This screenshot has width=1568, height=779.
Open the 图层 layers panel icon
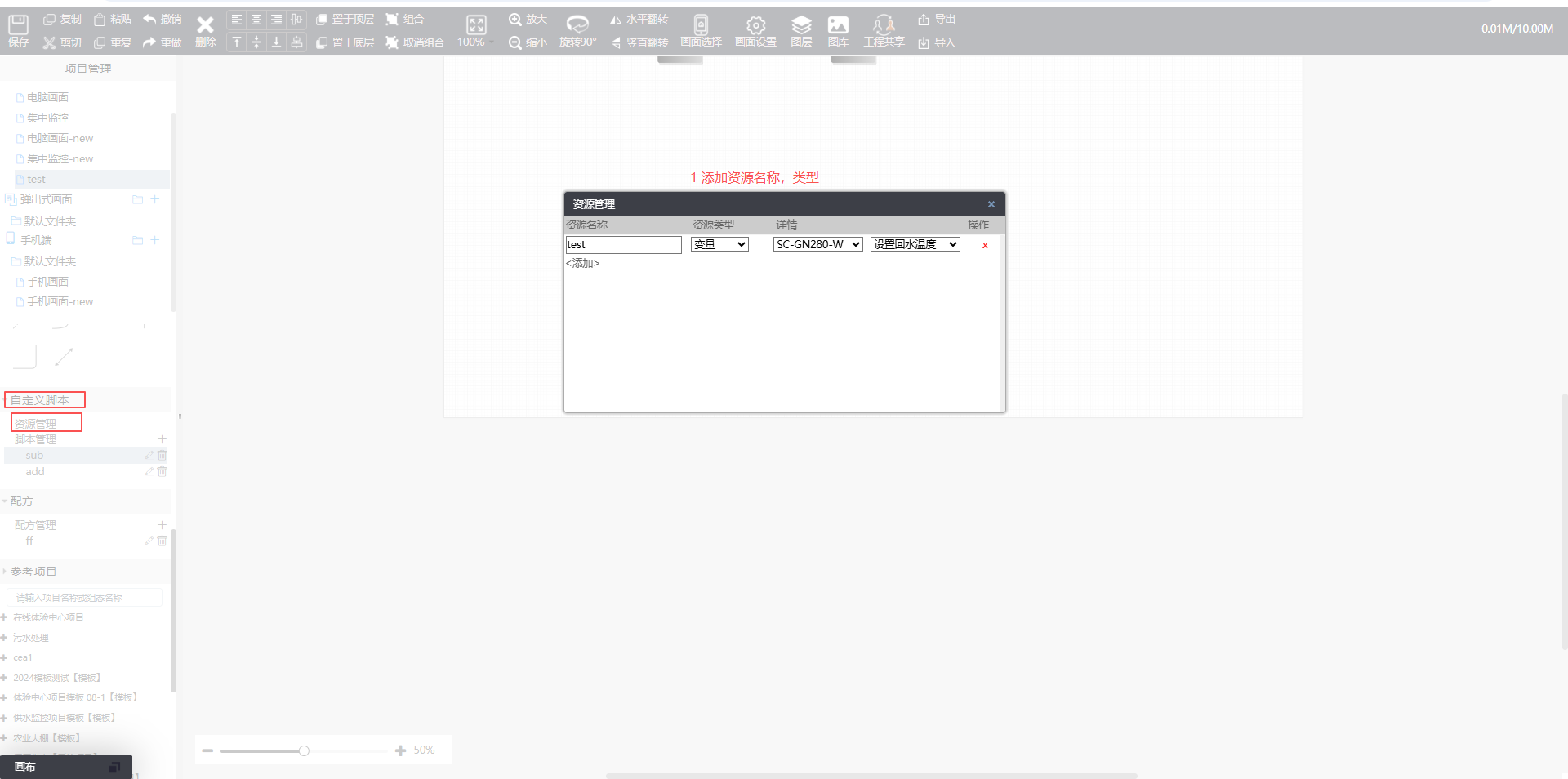click(801, 25)
